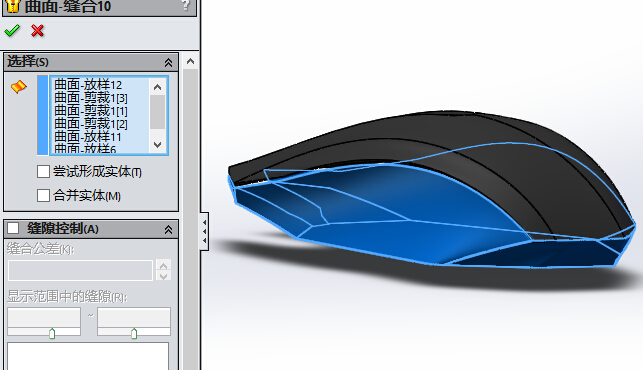Click the maximum gap range slider handle
The image size is (643, 370).
[134, 333]
